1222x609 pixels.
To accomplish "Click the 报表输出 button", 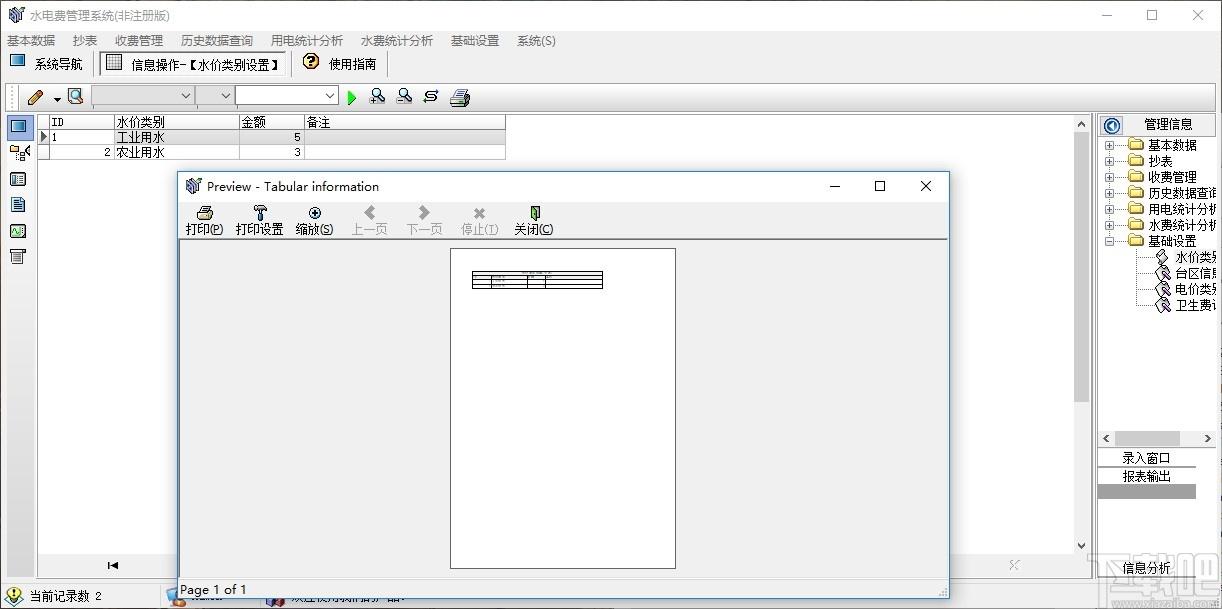I will point(1146,476).
